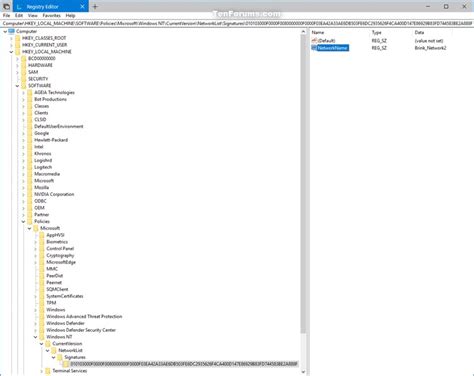Select the Hewlett-Packard key
The width and height of the screenshot is (474, 376).
[51, 140]
